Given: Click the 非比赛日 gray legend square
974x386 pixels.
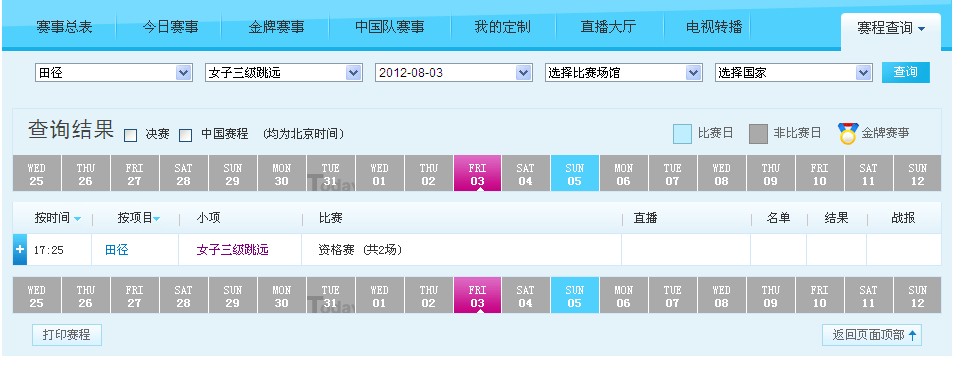Looking at the screenshot, I should point(758,134).
